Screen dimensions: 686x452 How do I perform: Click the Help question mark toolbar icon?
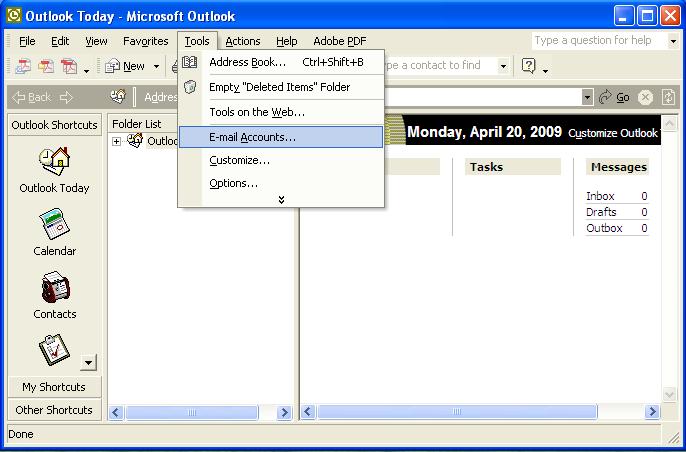point(528,66)
